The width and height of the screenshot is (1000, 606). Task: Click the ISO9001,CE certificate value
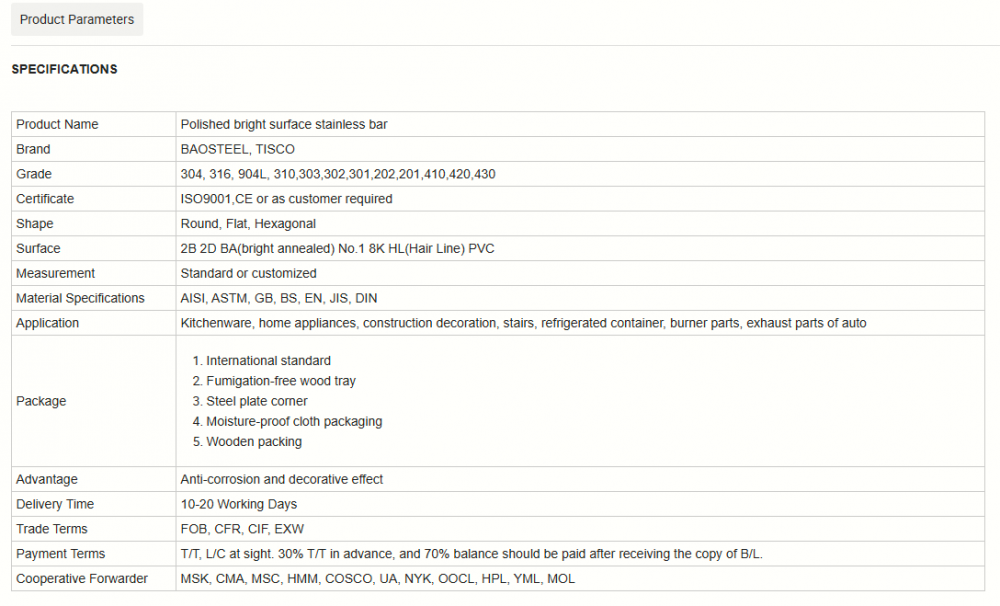tap(286, 199)
